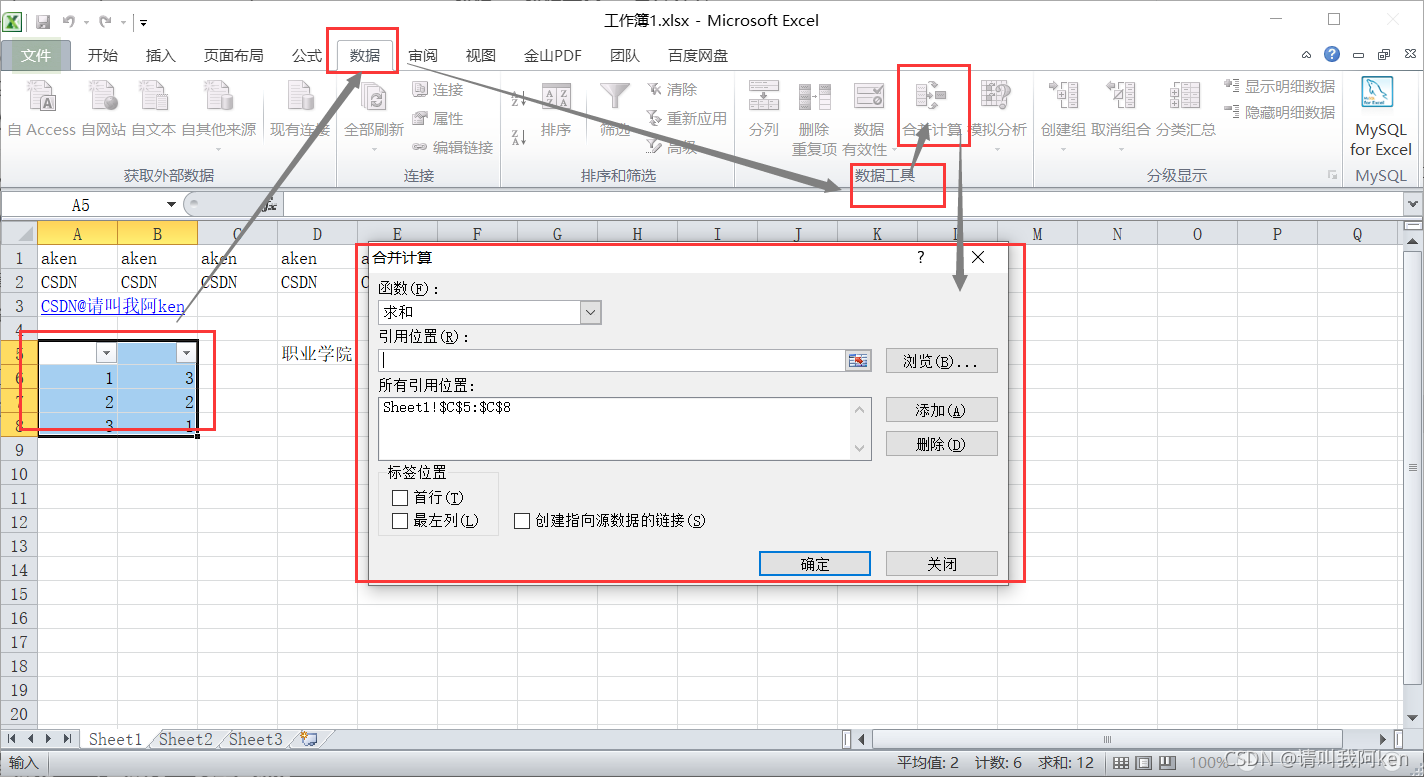Sort ascending A to Z

pyautogui.click(x=519, y=98)
